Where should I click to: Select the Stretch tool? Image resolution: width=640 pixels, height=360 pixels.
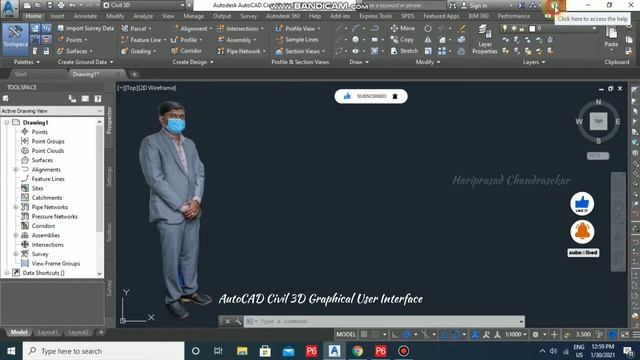pyautogui.click(x=404, y=51)
